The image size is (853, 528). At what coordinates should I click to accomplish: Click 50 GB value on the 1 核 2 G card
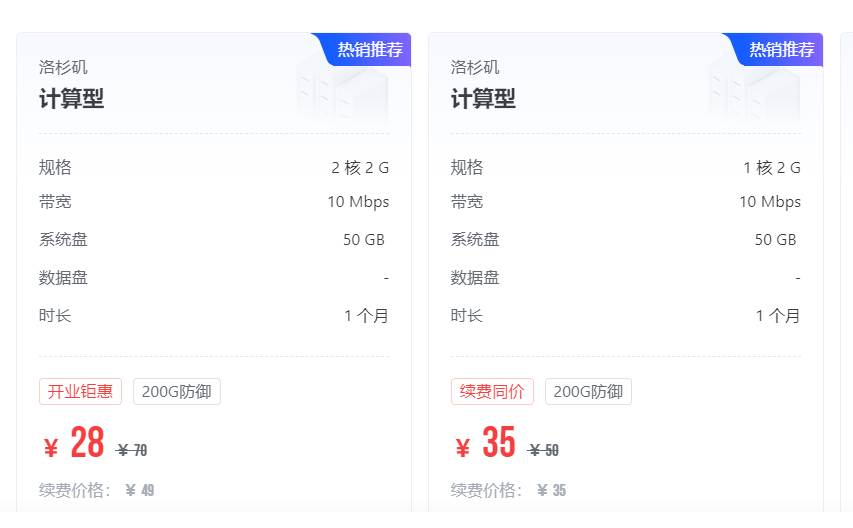(776, 240)
